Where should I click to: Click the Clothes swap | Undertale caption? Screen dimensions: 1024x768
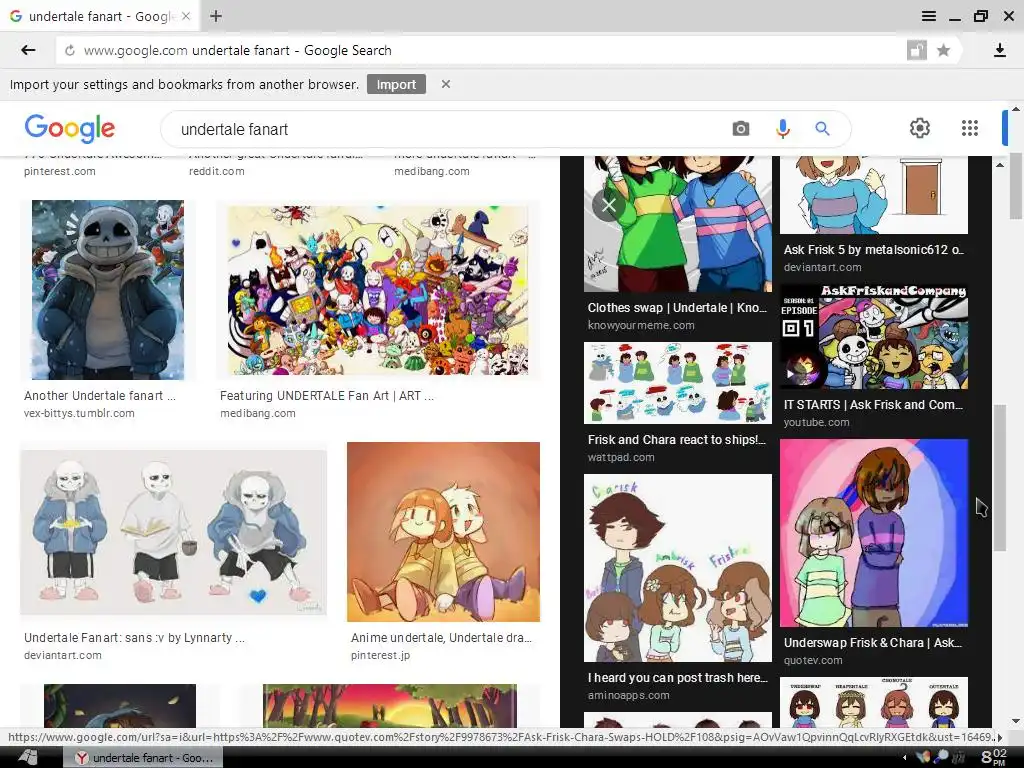(677, 308)
